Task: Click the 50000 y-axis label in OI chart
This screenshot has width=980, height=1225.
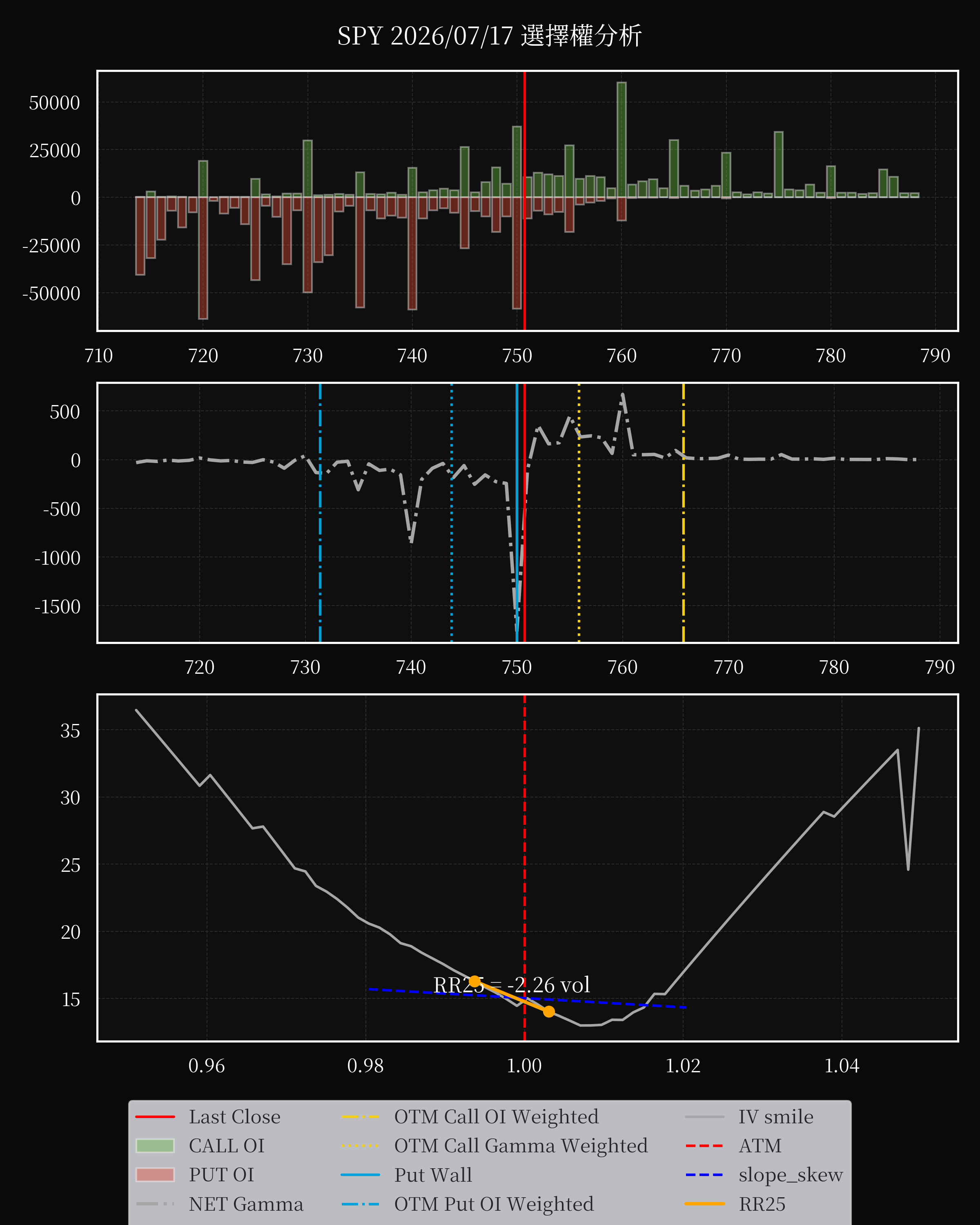Action: click(55, 103)
